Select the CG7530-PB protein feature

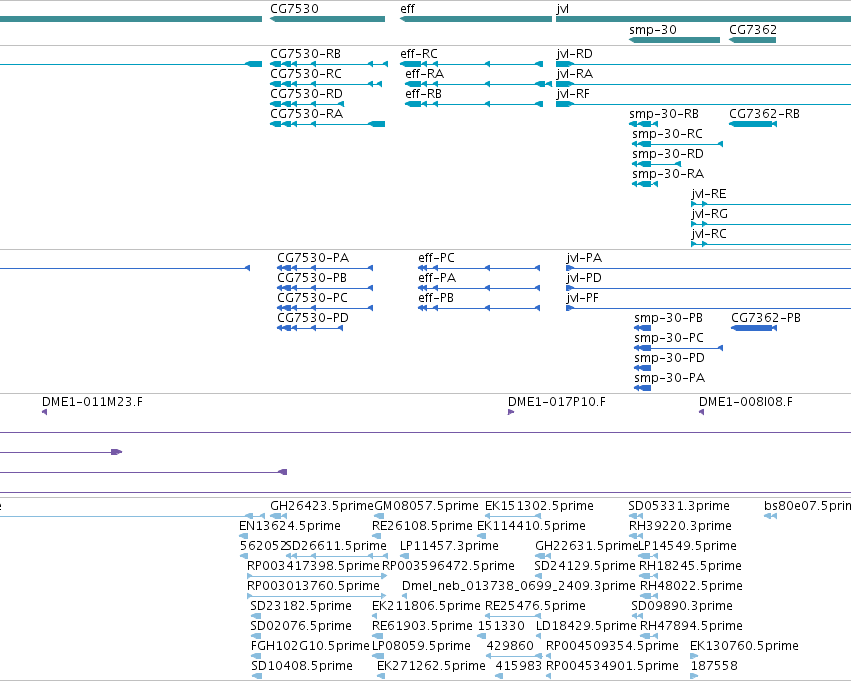pyautogui.click(x=325, y=288)
